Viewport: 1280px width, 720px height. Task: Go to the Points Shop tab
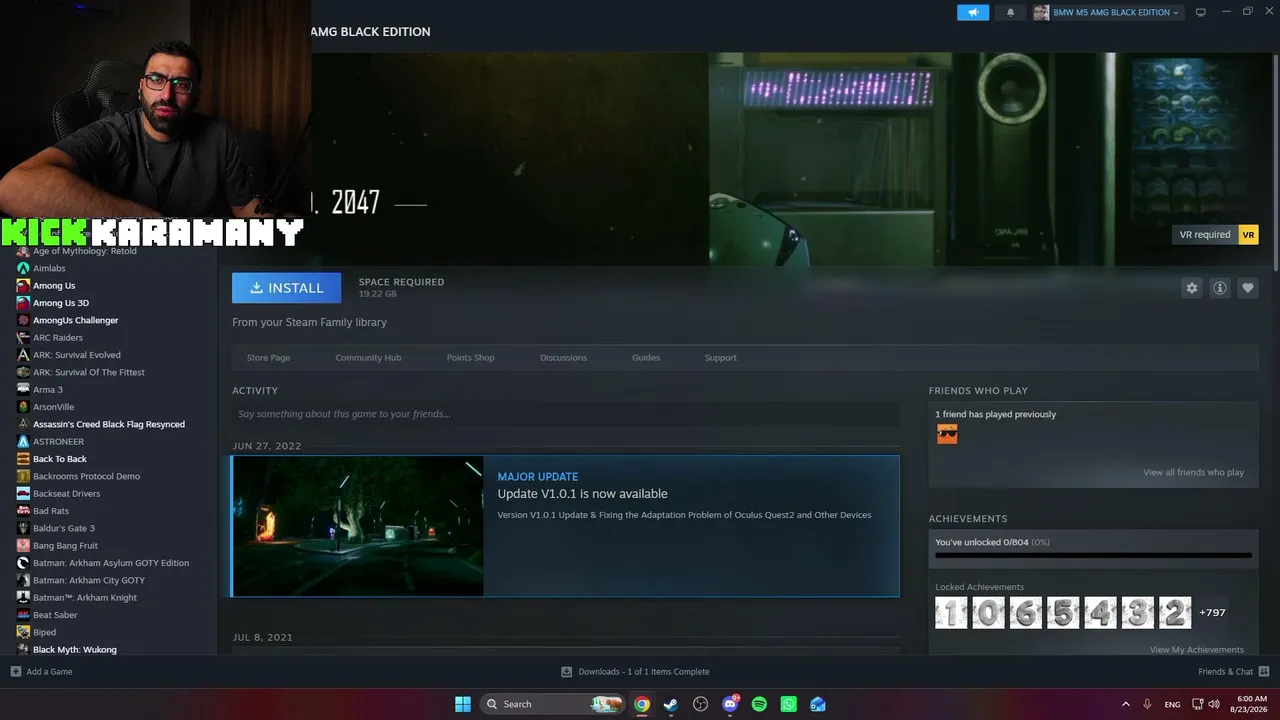470,357
